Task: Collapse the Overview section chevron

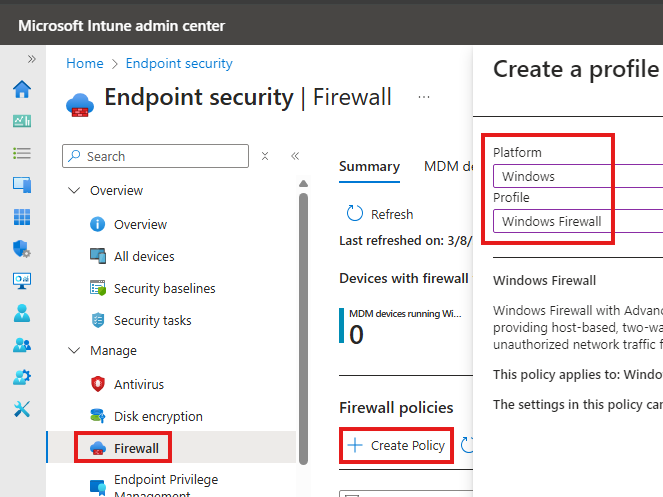Action: (x=74, y=190)
